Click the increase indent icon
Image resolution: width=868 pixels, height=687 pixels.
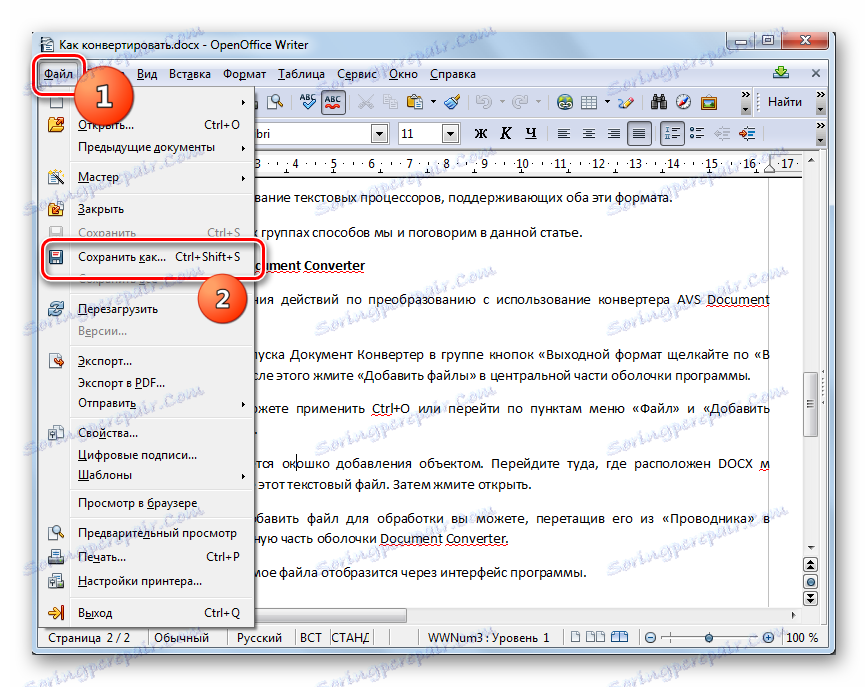click(x=747, y=133)
